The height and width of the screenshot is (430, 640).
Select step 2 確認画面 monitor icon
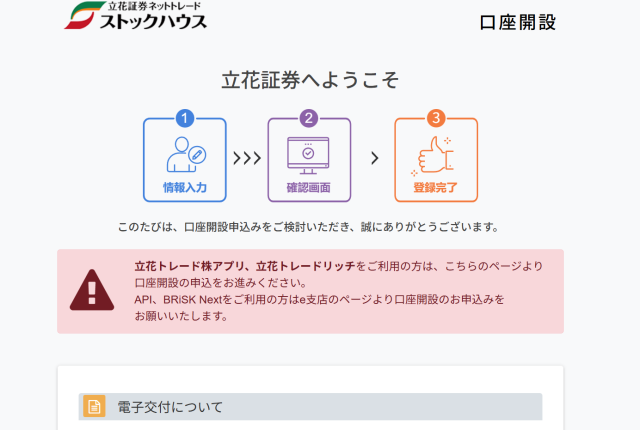point(308,155)
